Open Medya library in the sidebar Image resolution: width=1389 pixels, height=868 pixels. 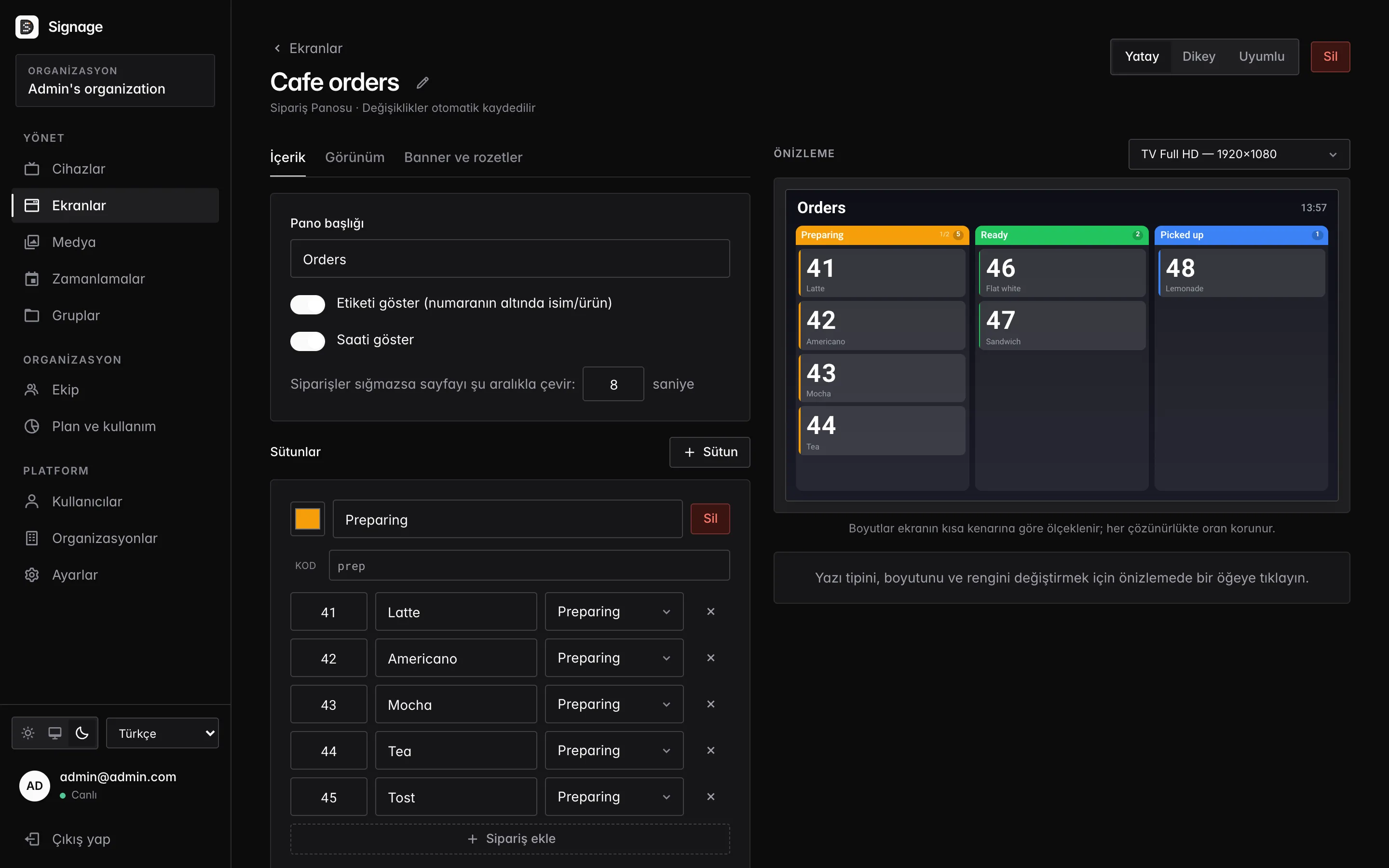(115, 242)
